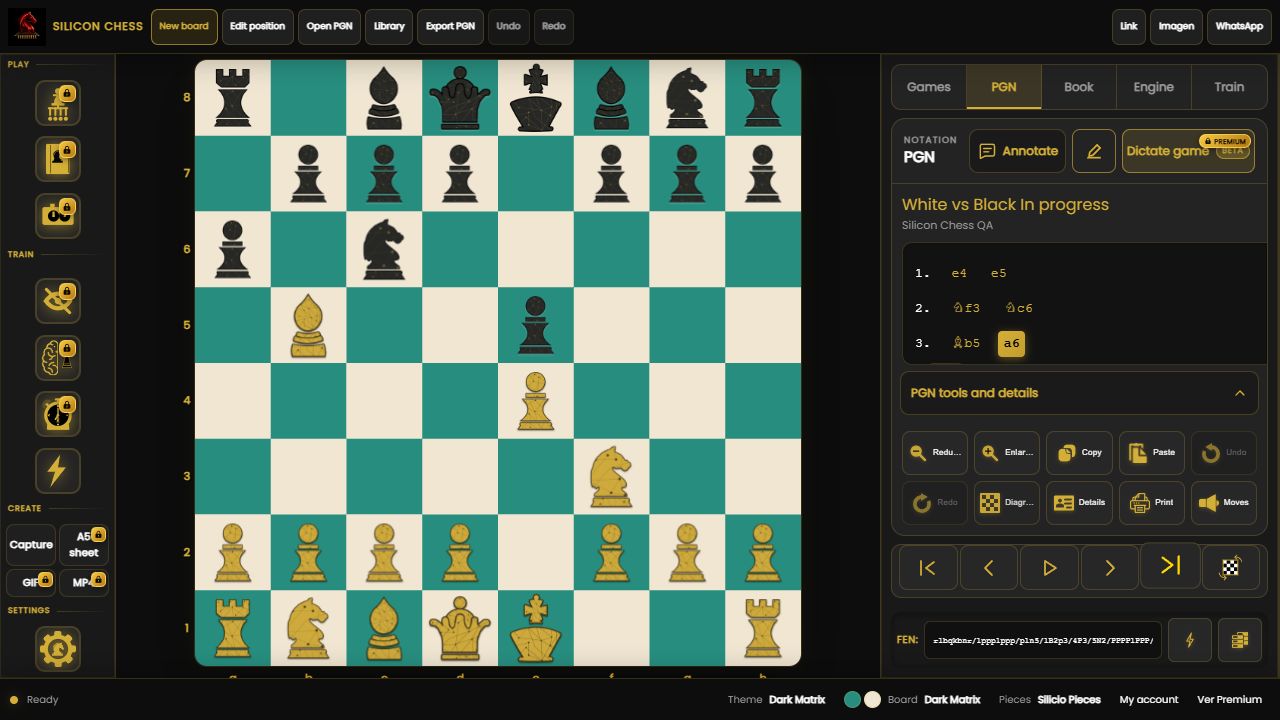The image size is (1280, 720).
Task: Click the Annotate button
Action: 1018,151
